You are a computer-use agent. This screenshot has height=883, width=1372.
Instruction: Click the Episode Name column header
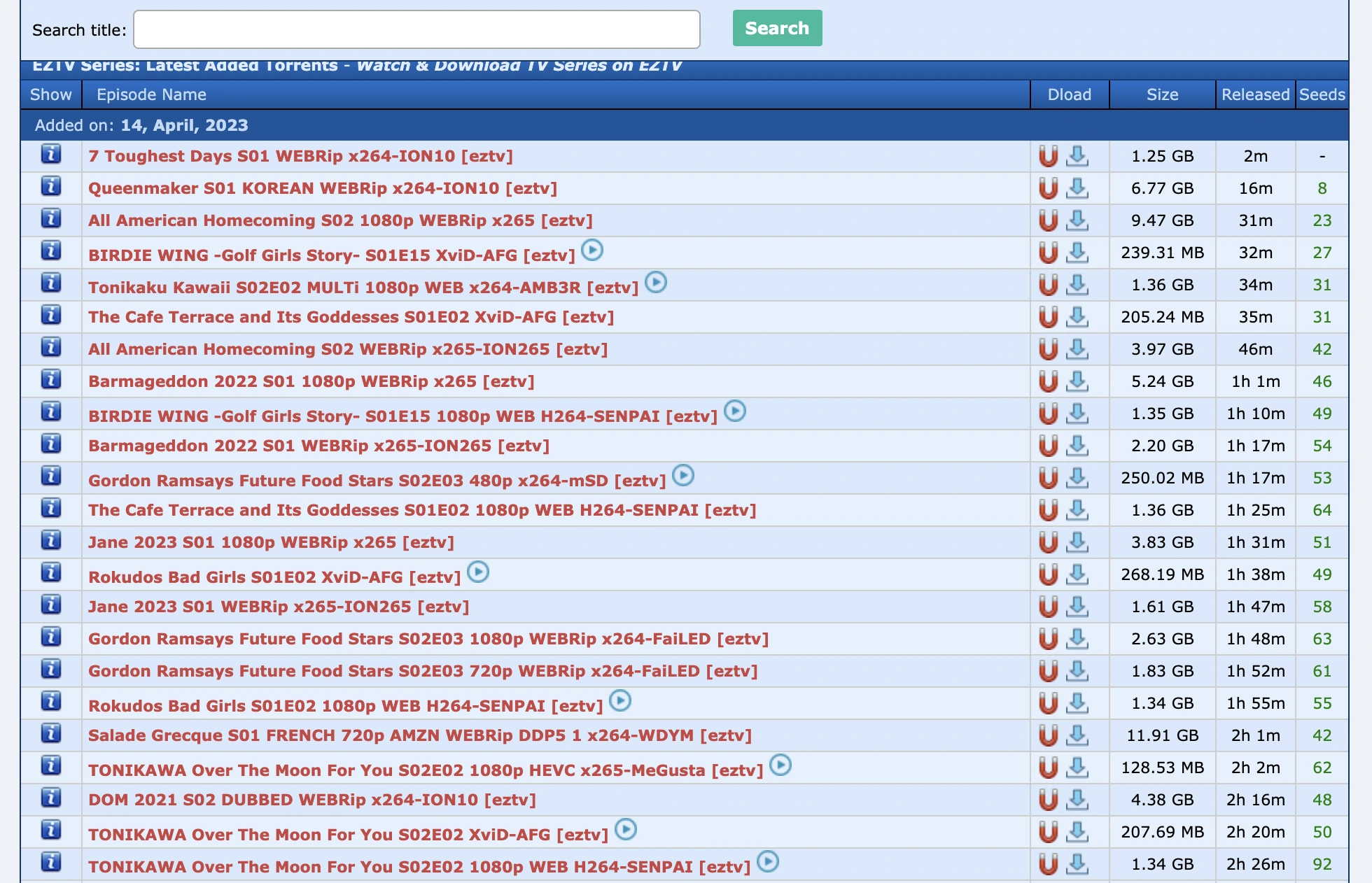point(151,94)
